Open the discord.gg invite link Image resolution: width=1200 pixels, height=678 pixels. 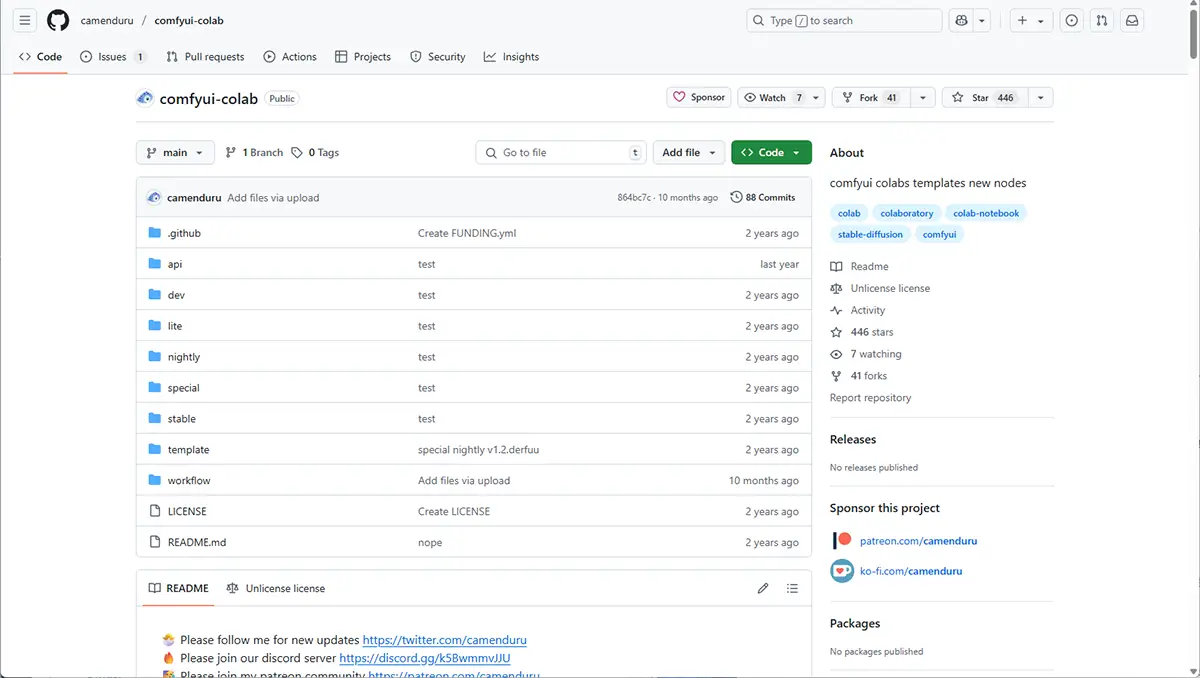click(x=425, y=658)
